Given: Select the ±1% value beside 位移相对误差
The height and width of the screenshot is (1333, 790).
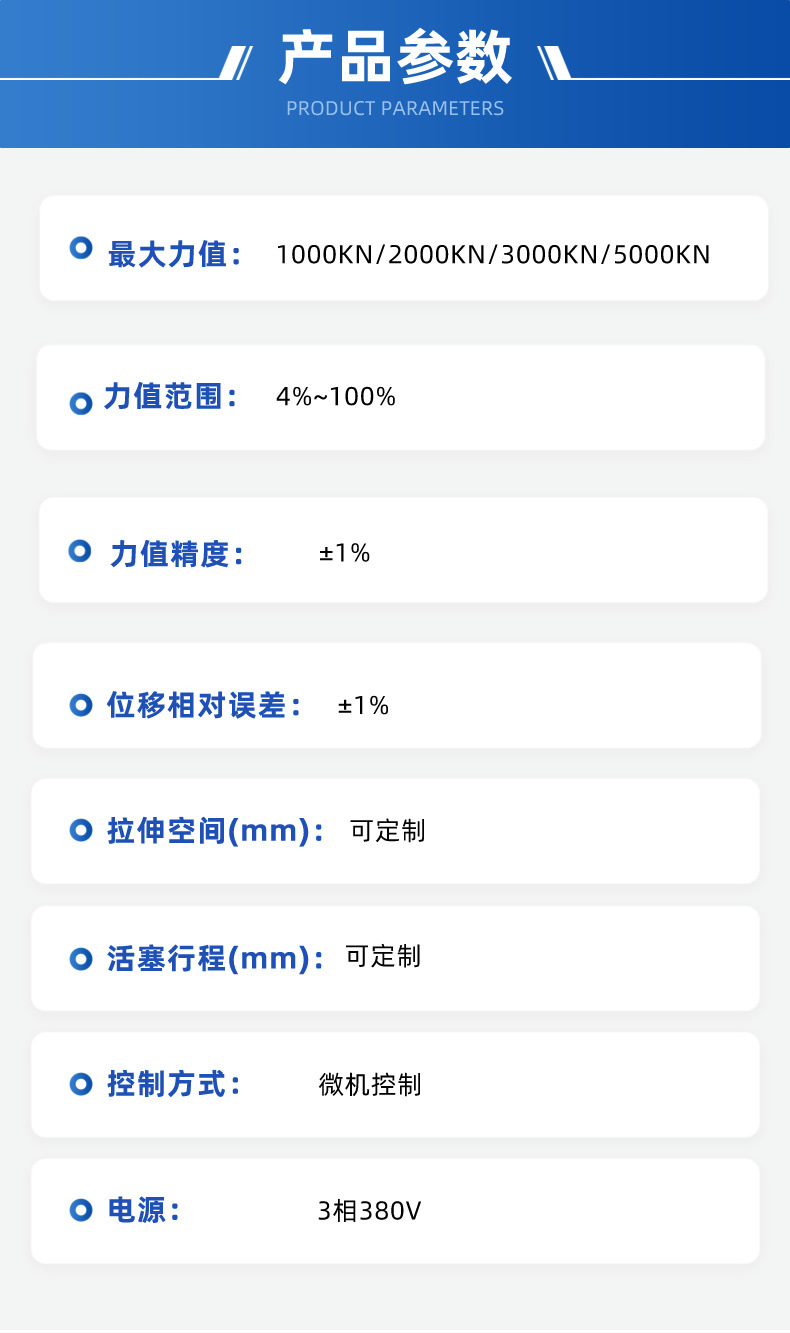Looking at the screenshot, I should (364, 706).
